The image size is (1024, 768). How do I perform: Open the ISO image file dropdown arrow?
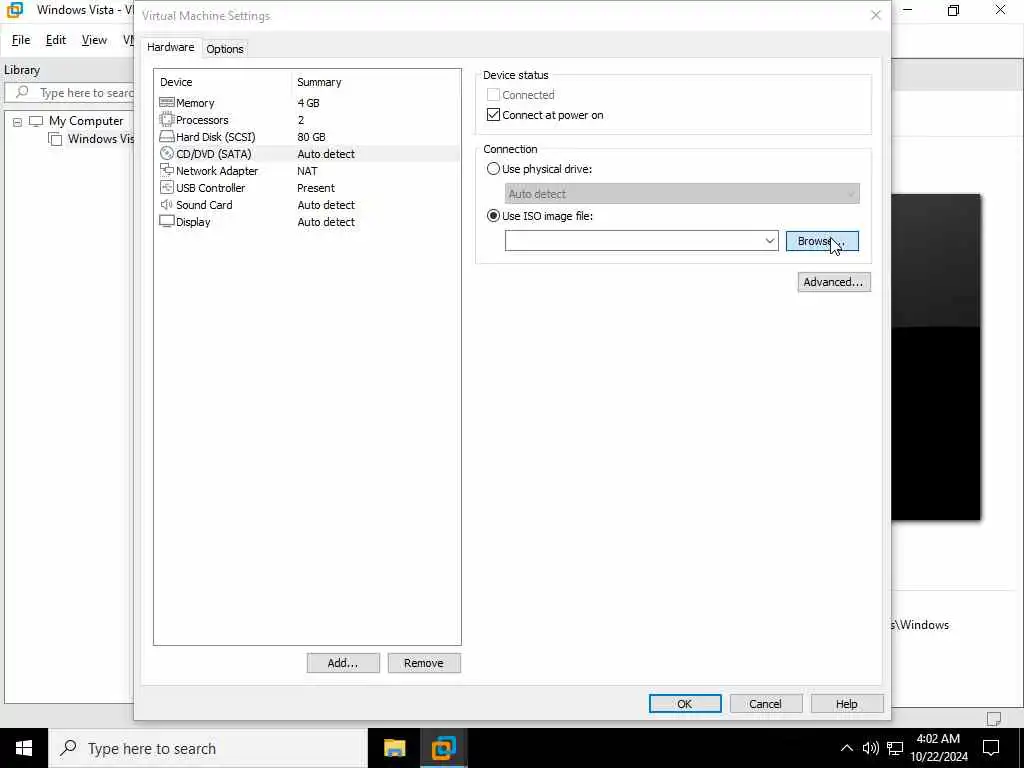(x=769, y=241)
